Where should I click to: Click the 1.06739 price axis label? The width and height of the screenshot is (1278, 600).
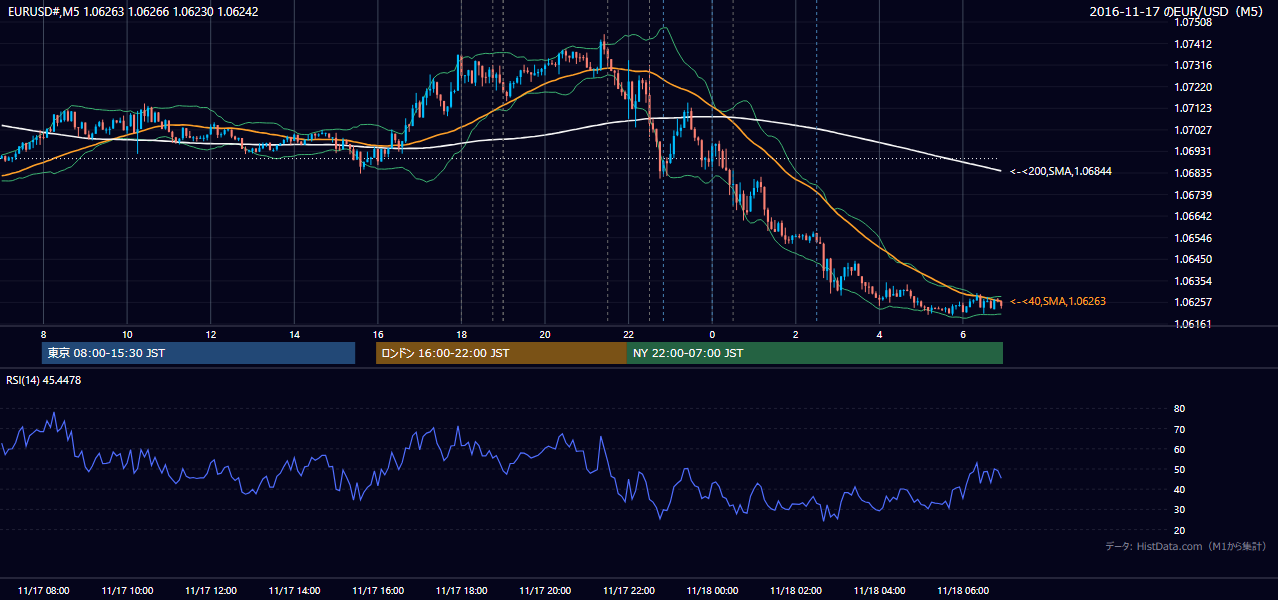tap(1192, 195)
